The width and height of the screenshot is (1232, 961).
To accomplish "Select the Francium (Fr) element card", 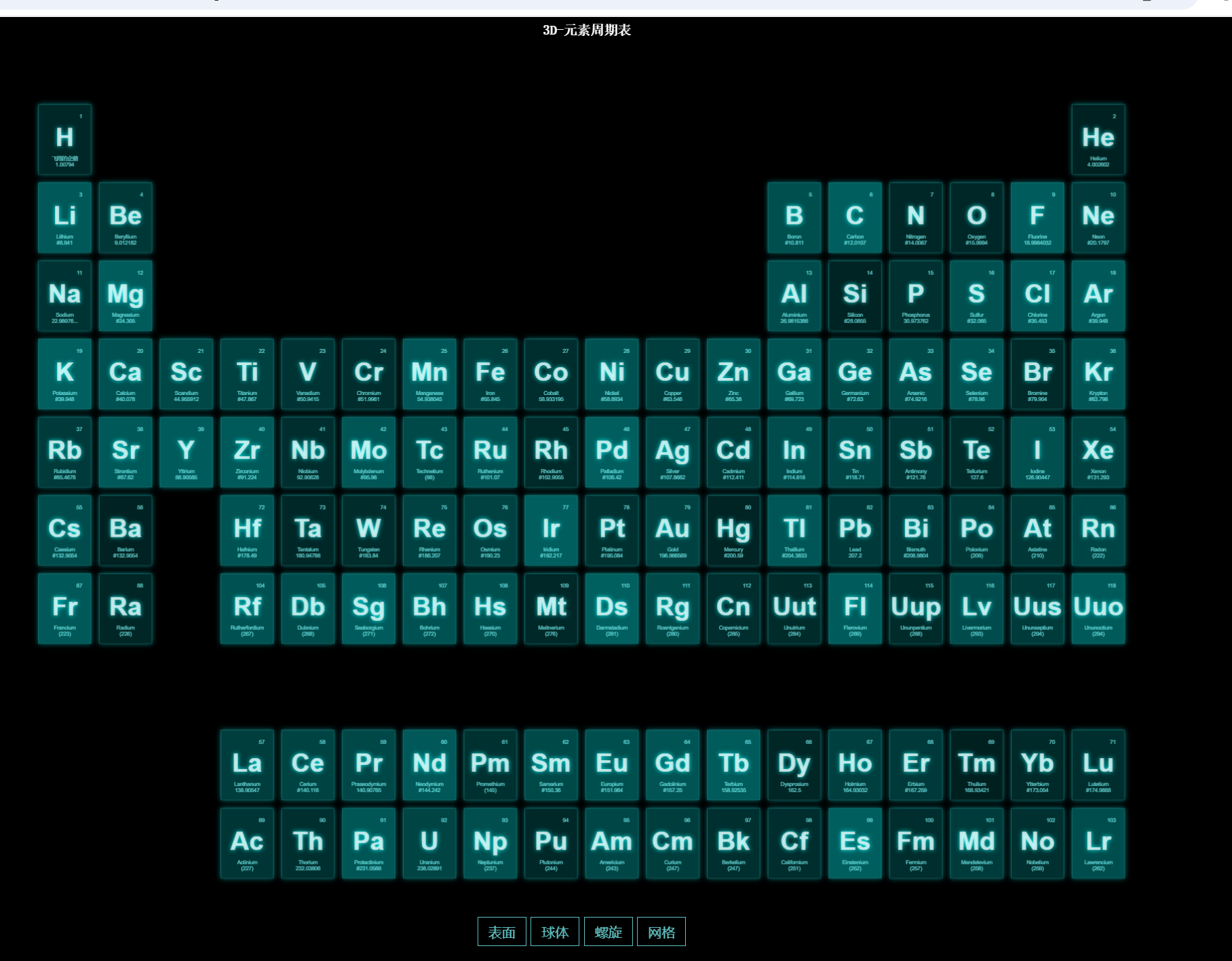I will coord(64,609).
